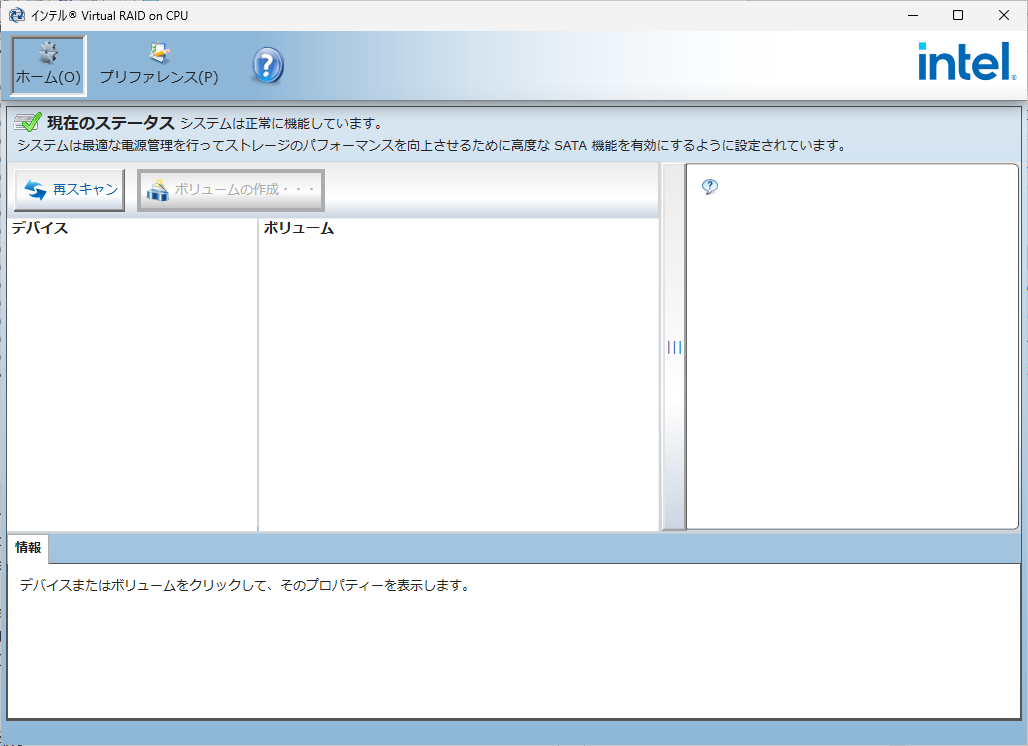Viewport: 1028px width, 746px height.
Task: Click the green checkmark status icon
Action: [28, 123]
